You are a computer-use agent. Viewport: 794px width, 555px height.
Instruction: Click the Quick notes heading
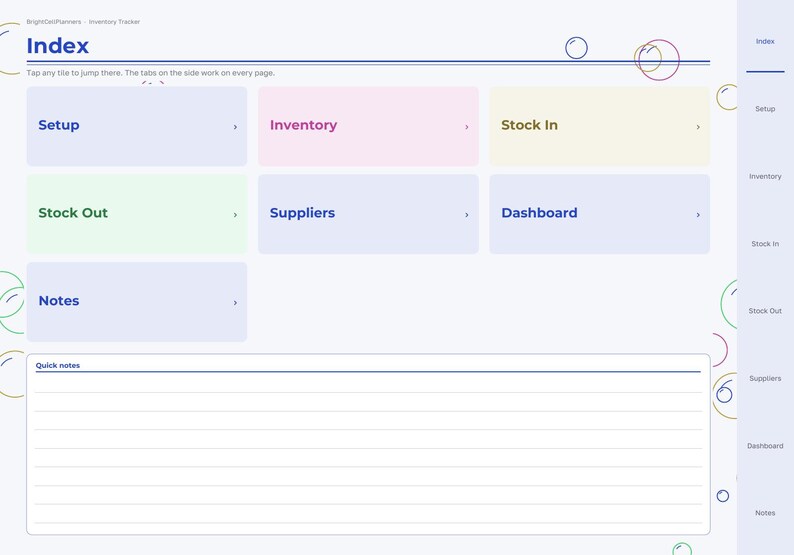coord(58,365)
